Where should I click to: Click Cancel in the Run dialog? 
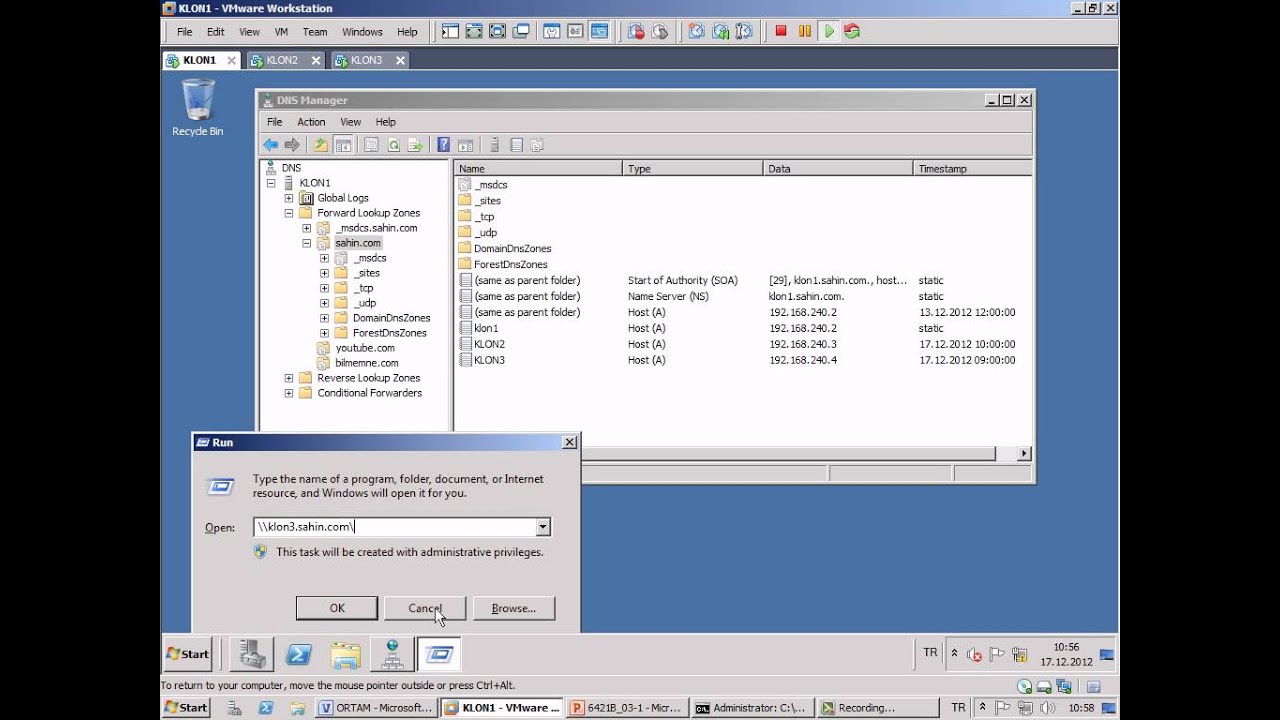click(x=425, y=608)
